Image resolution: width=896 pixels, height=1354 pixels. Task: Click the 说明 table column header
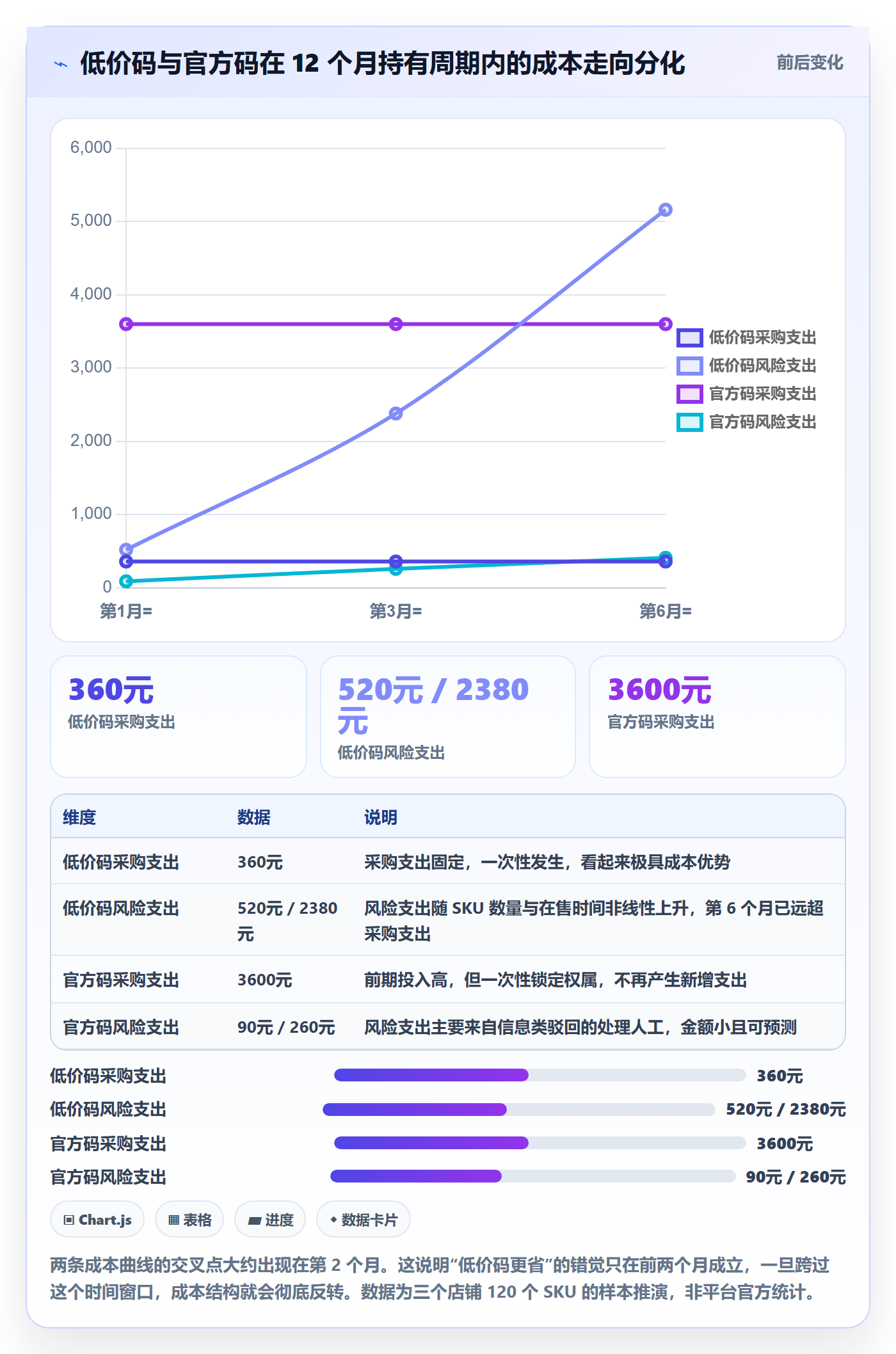381,817
